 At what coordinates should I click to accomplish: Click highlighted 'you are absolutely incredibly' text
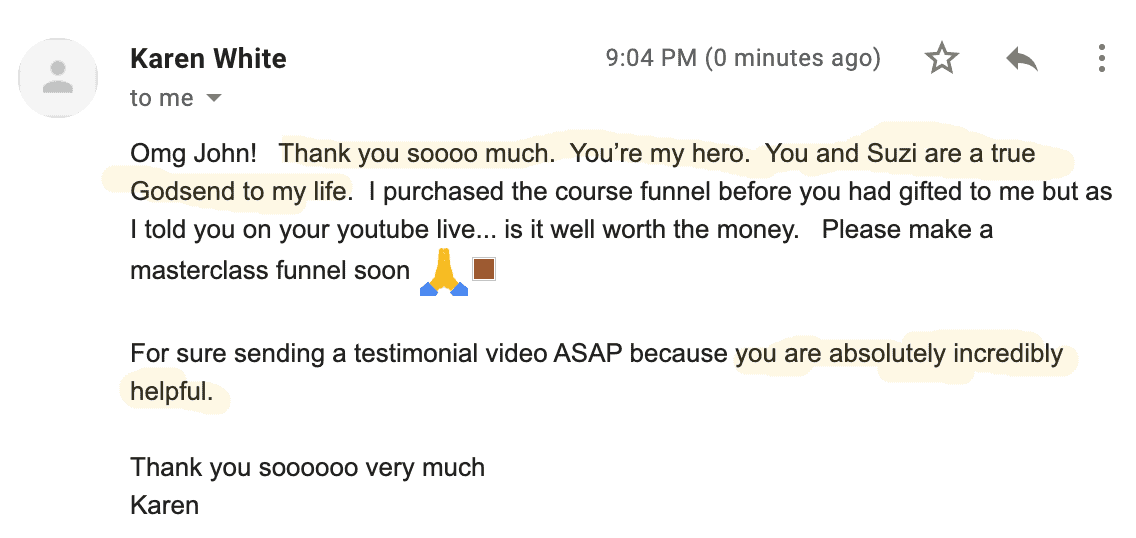pos(899,353)
